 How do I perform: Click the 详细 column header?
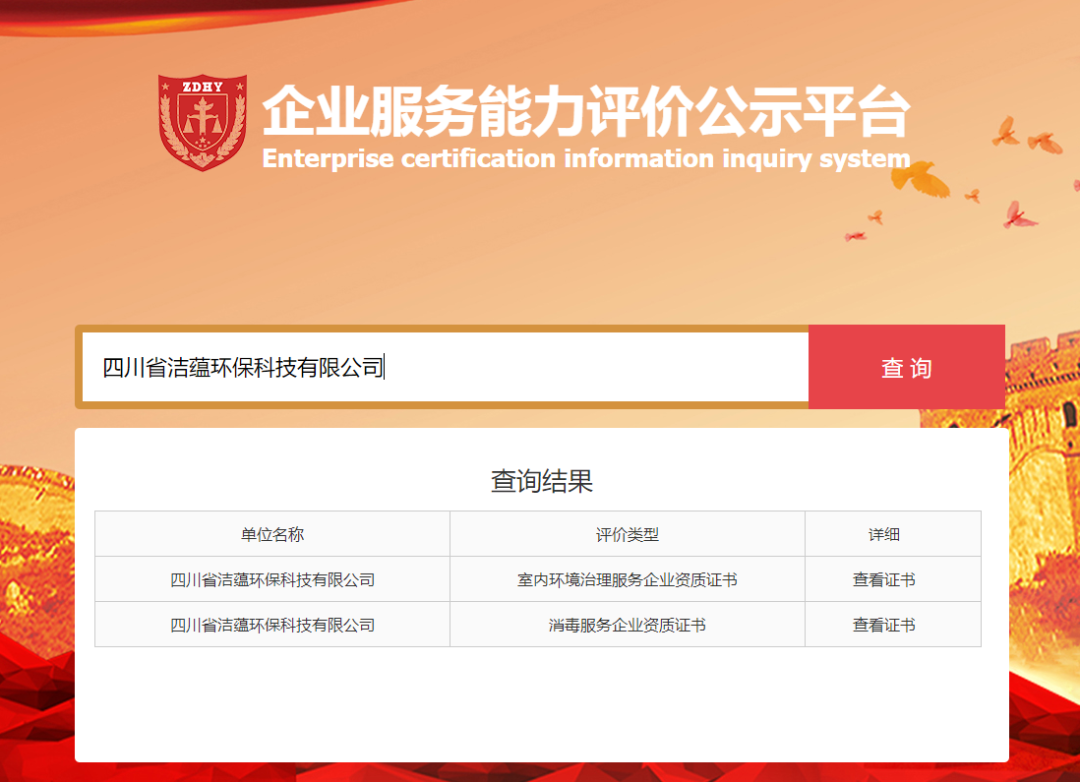(883, 534)
